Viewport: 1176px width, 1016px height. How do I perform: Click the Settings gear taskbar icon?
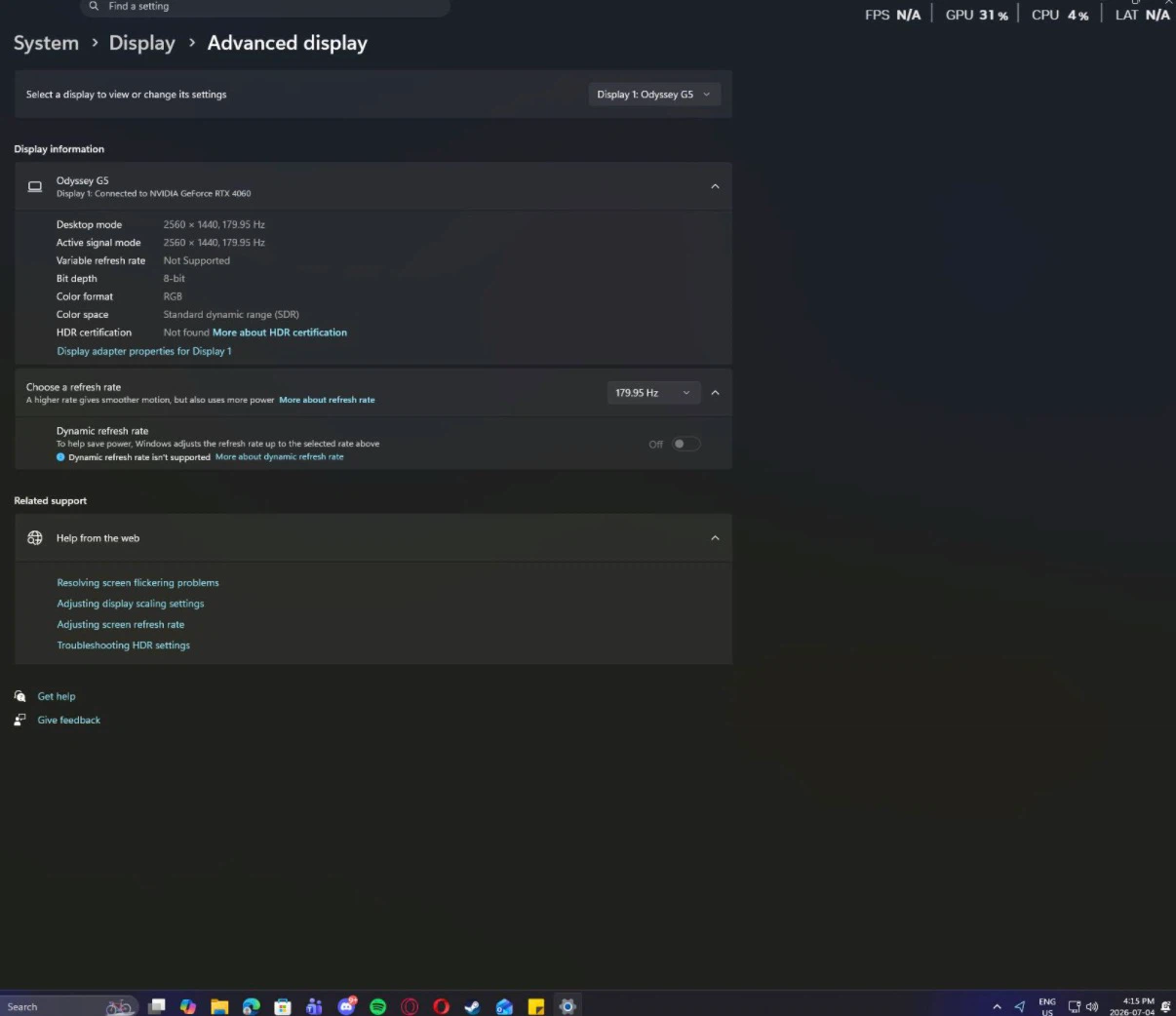tap(568, 1006)
